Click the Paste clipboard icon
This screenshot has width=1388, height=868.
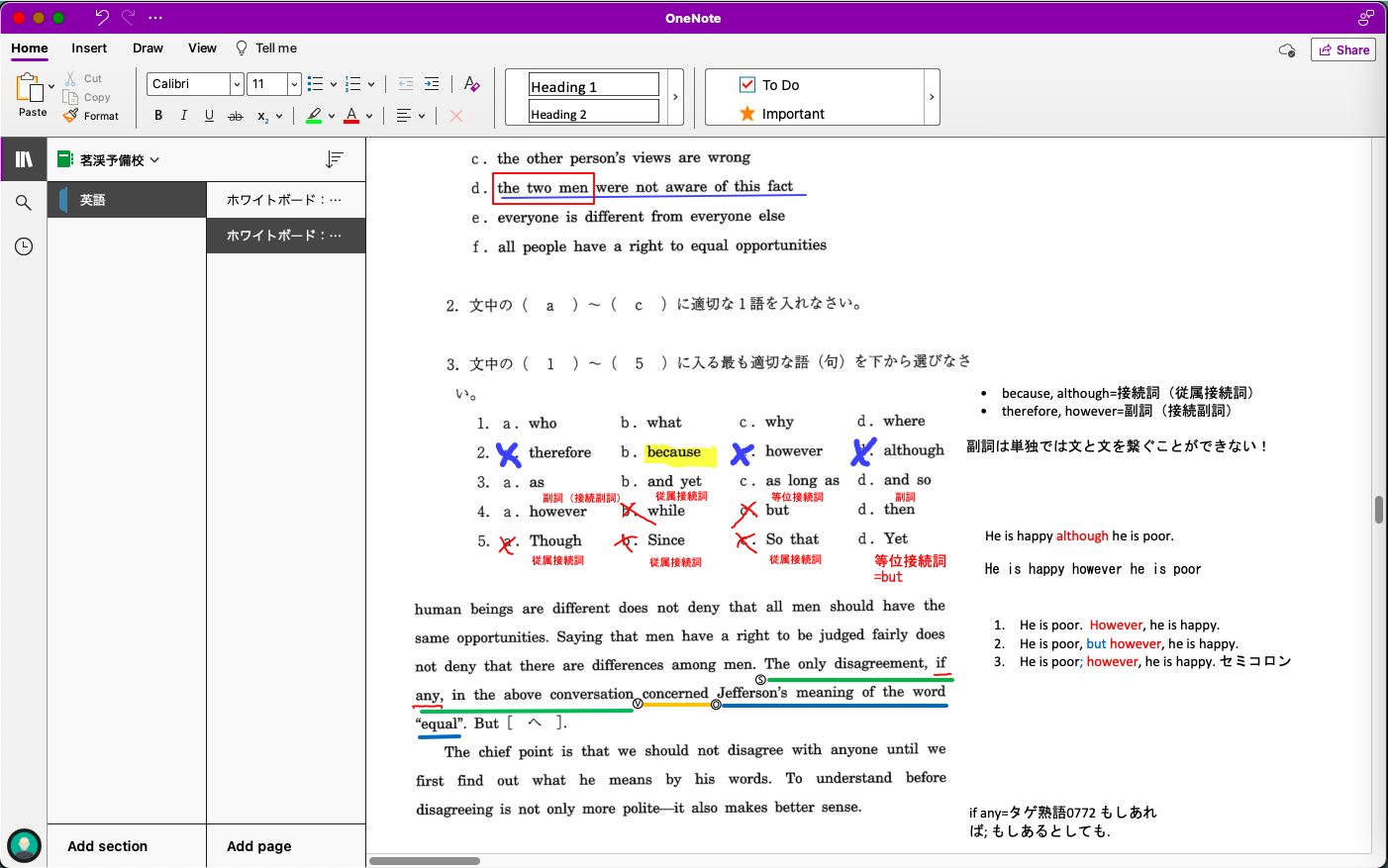tap(30, 89)
